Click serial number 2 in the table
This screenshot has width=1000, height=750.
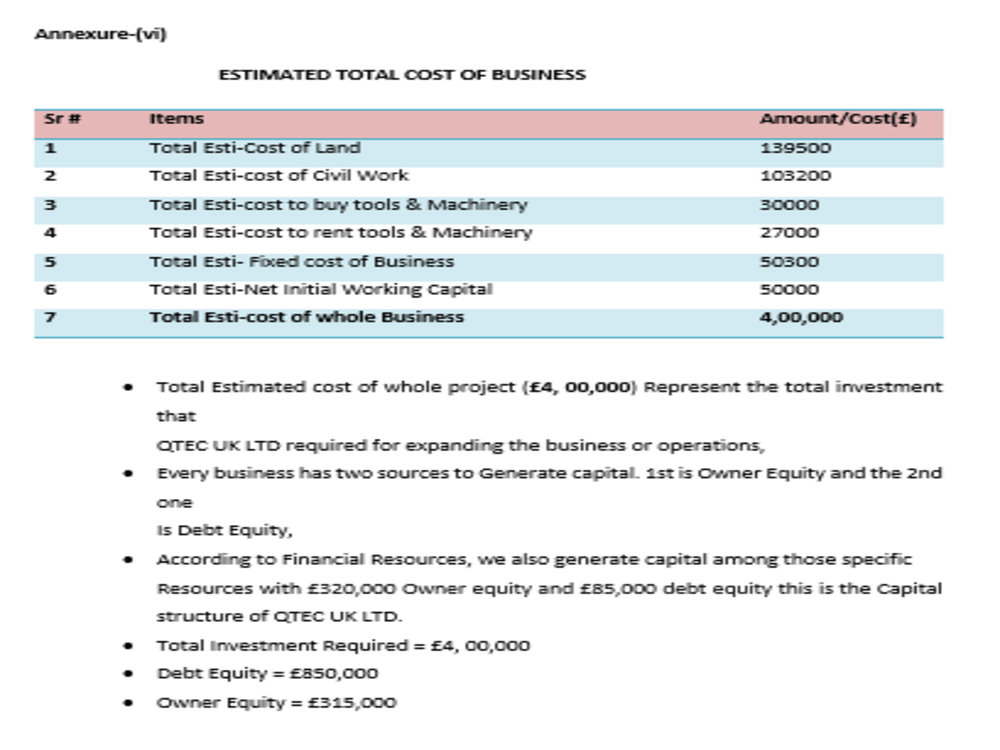pos(50,175)
